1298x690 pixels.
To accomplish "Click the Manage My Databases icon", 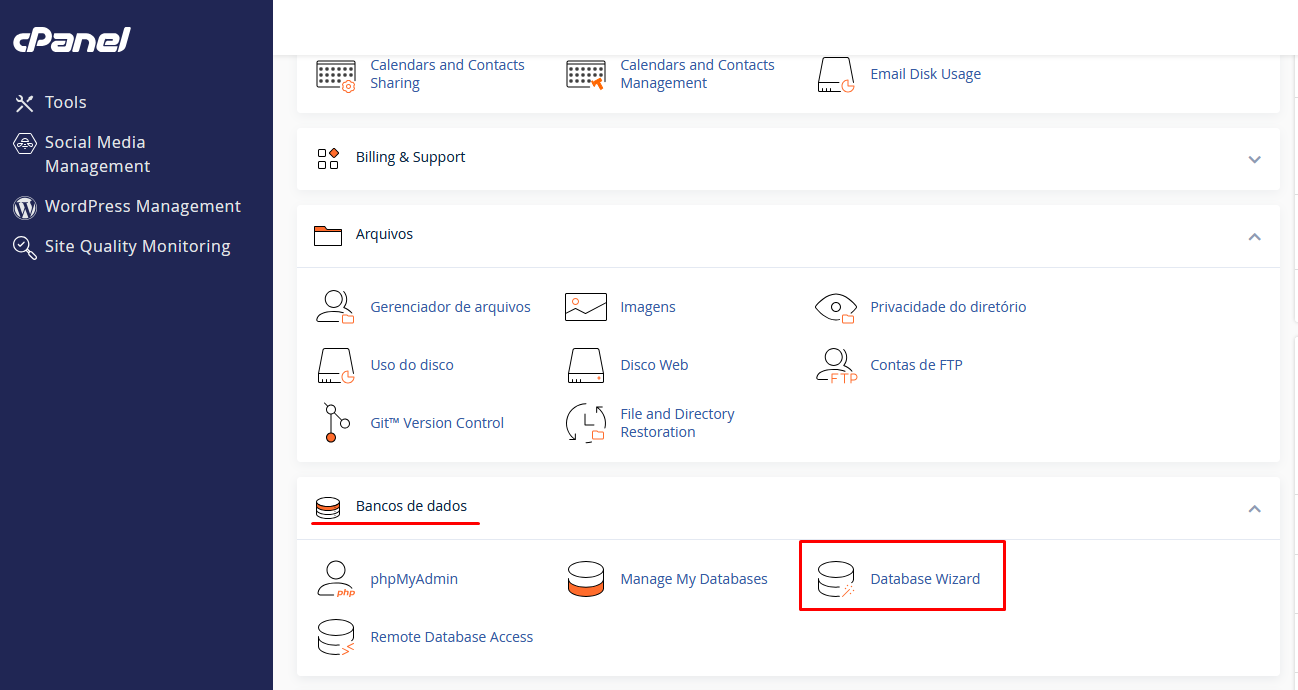I will (586, 579).
